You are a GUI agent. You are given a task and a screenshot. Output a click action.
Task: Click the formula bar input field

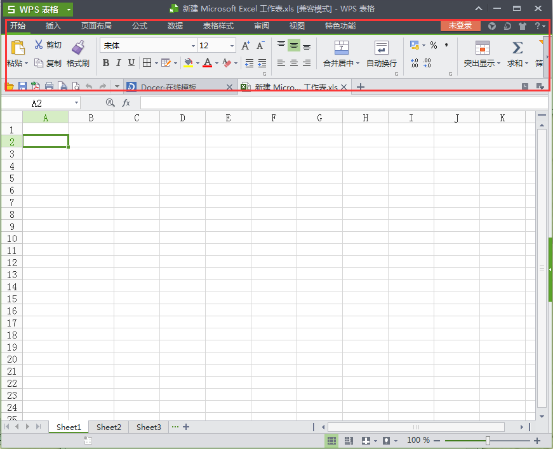tap(344, 103)
